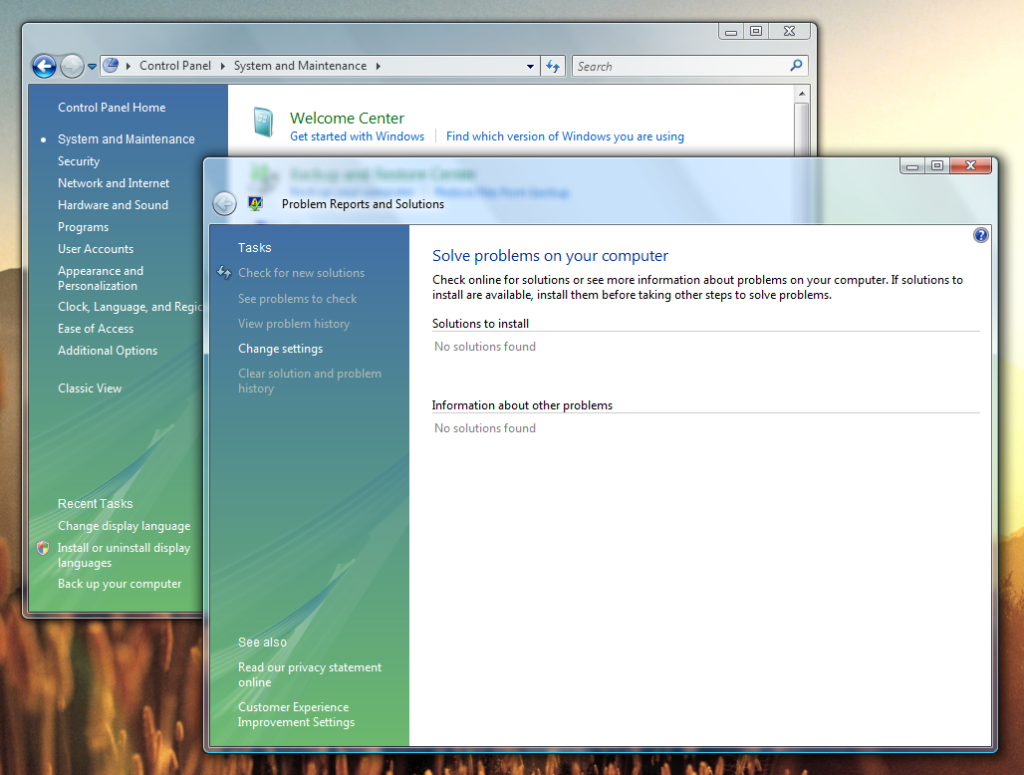The height and width of the screenshot is (775, 1024).
Task: Expand the breadcrumb arrow before Control Panel
Action: [x=129, y=66]
